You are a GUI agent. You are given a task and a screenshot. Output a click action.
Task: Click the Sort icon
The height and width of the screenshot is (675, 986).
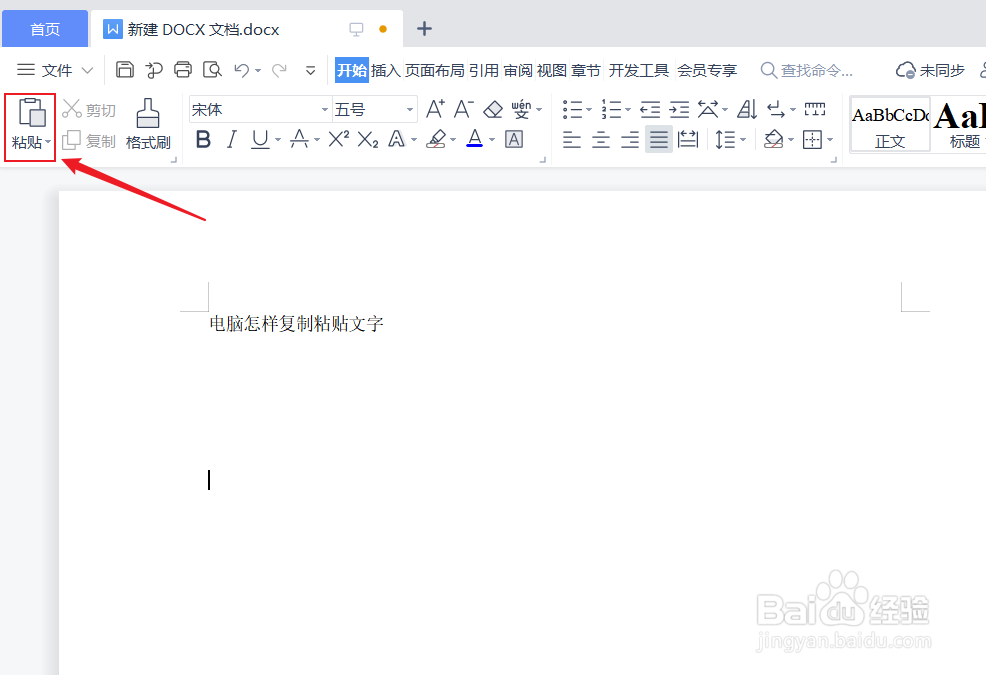[x=747, y=109]
